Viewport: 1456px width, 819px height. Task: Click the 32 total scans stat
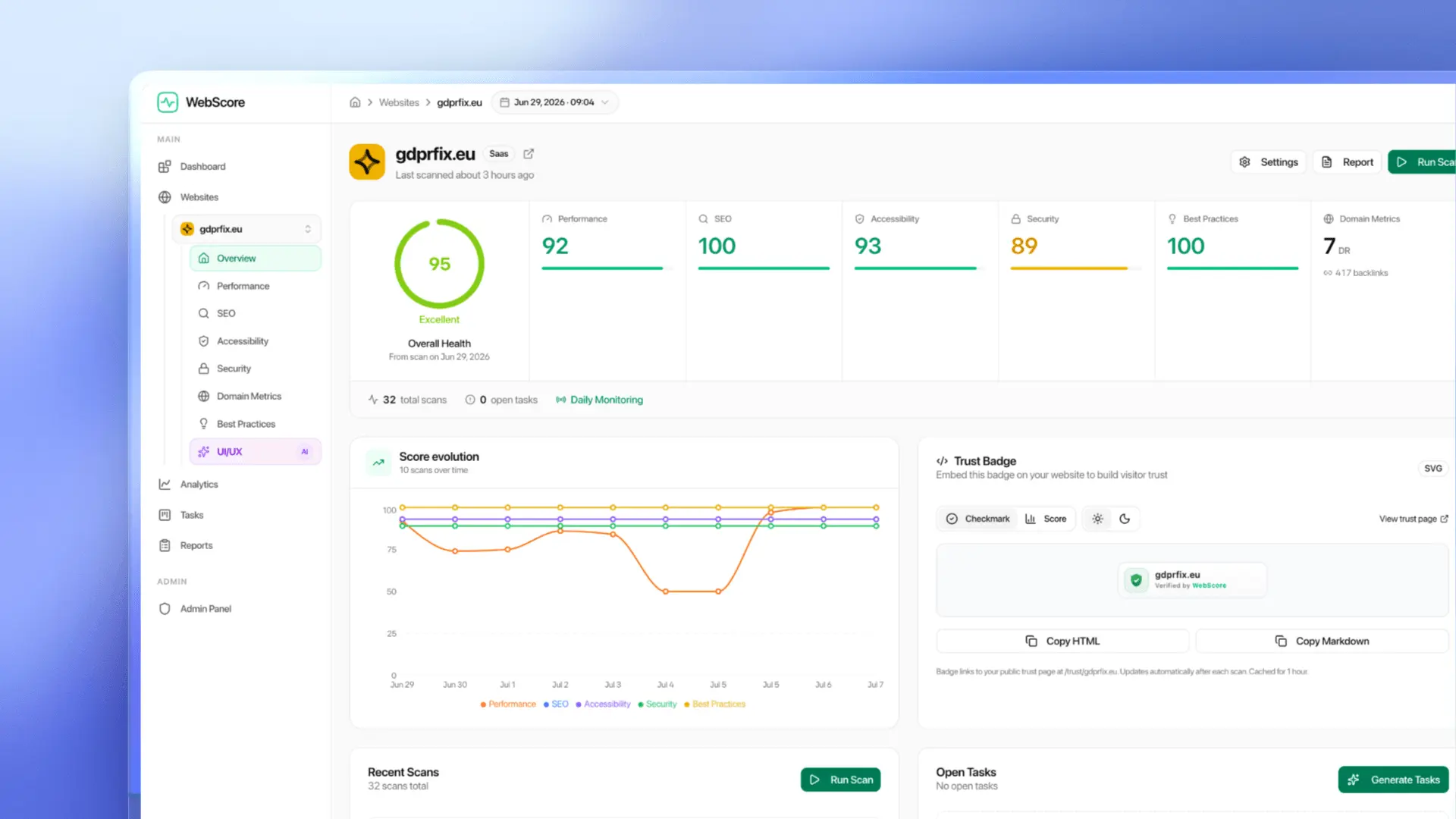click(x=407, y=400)
